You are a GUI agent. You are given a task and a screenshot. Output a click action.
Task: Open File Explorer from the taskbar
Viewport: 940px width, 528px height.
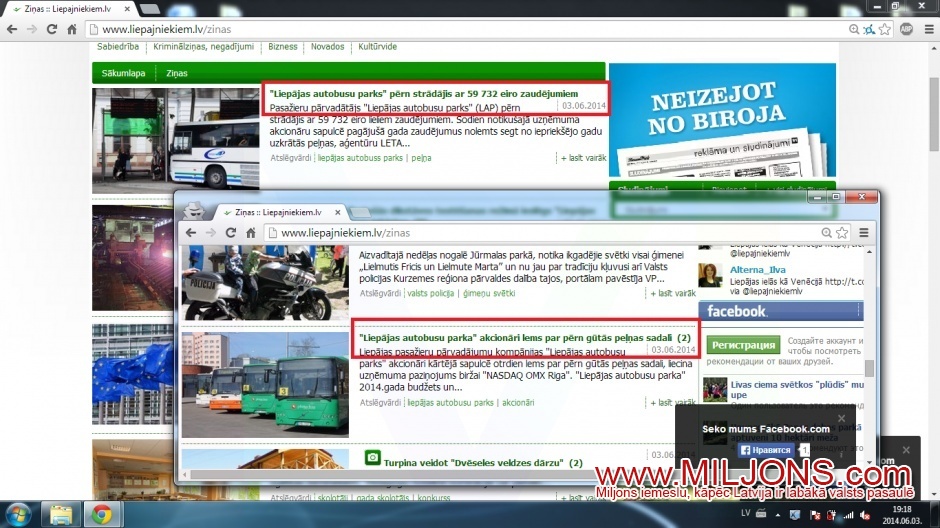61,514
